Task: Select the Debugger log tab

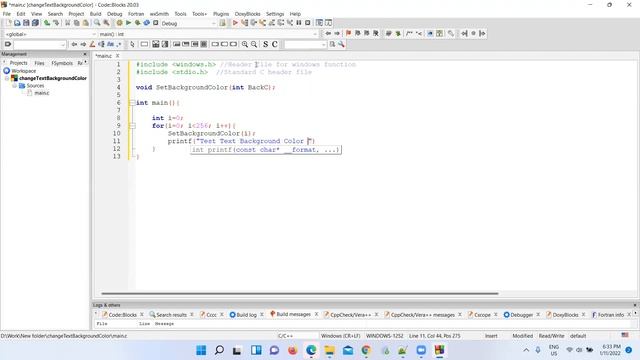Action: [x=518, y=315]
